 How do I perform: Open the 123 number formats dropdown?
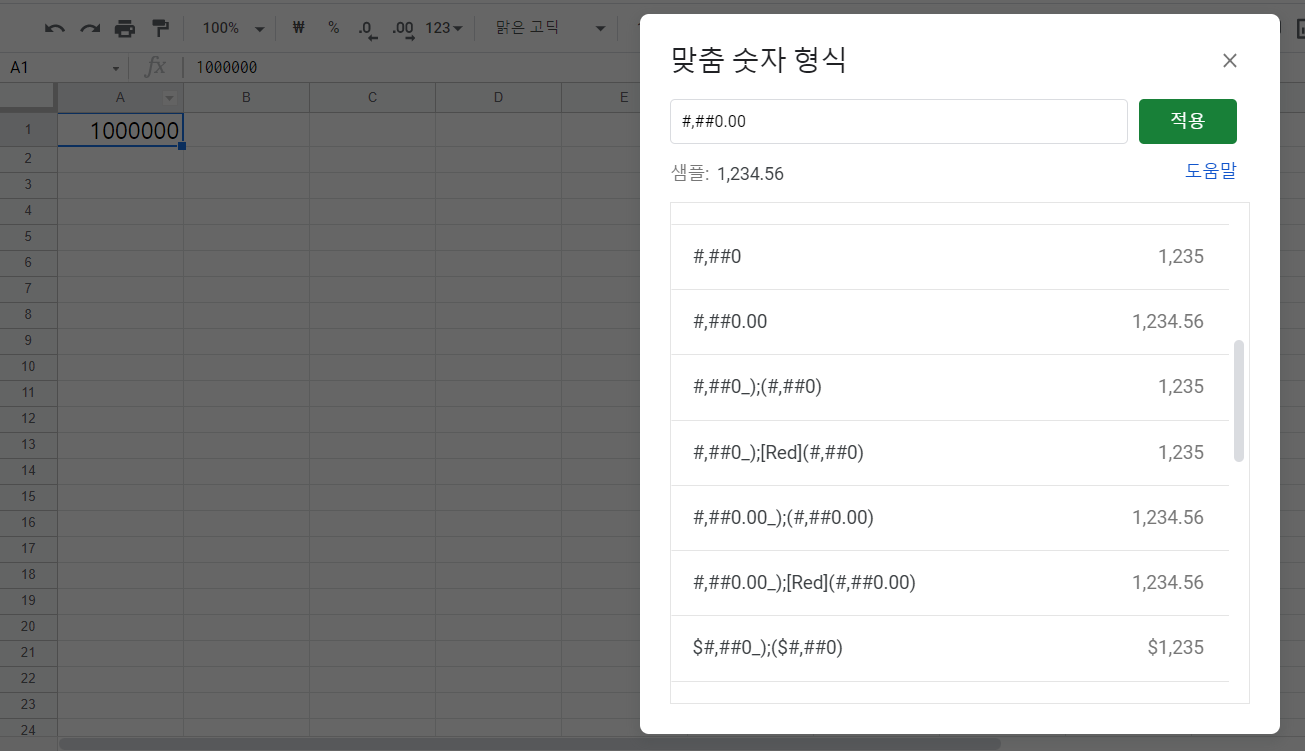pyautogui.click(x=444, y=28)
